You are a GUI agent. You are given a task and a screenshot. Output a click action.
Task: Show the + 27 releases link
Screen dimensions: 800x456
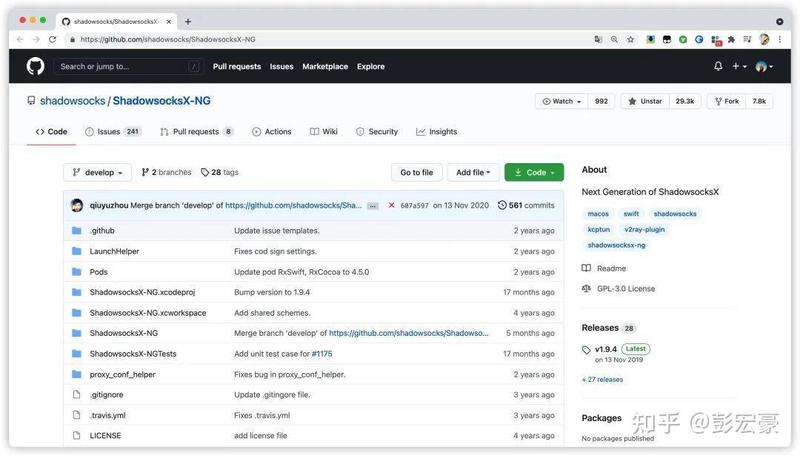pos(603,379)
